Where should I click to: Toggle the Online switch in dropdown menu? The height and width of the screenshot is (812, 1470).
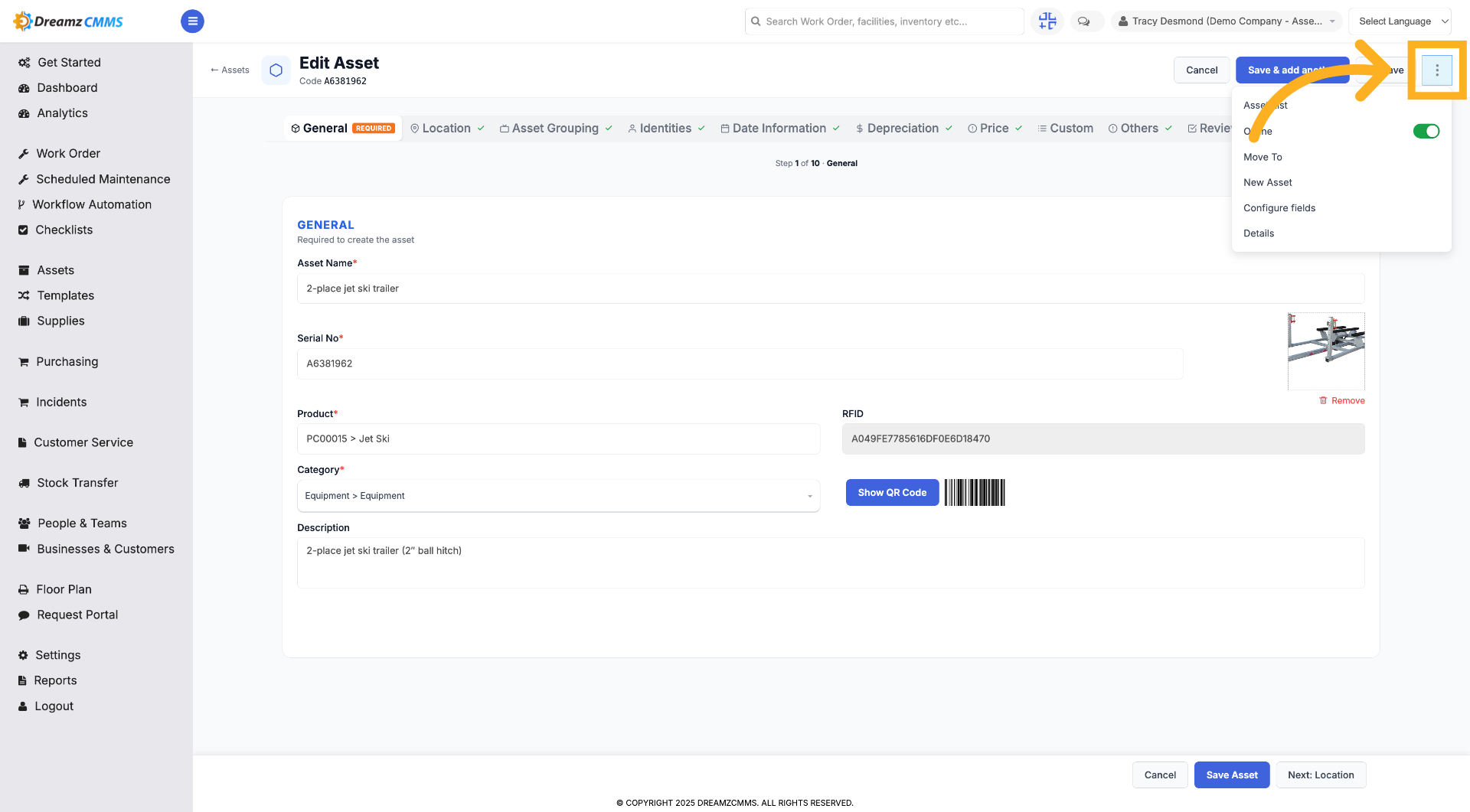click(1426, 131)
